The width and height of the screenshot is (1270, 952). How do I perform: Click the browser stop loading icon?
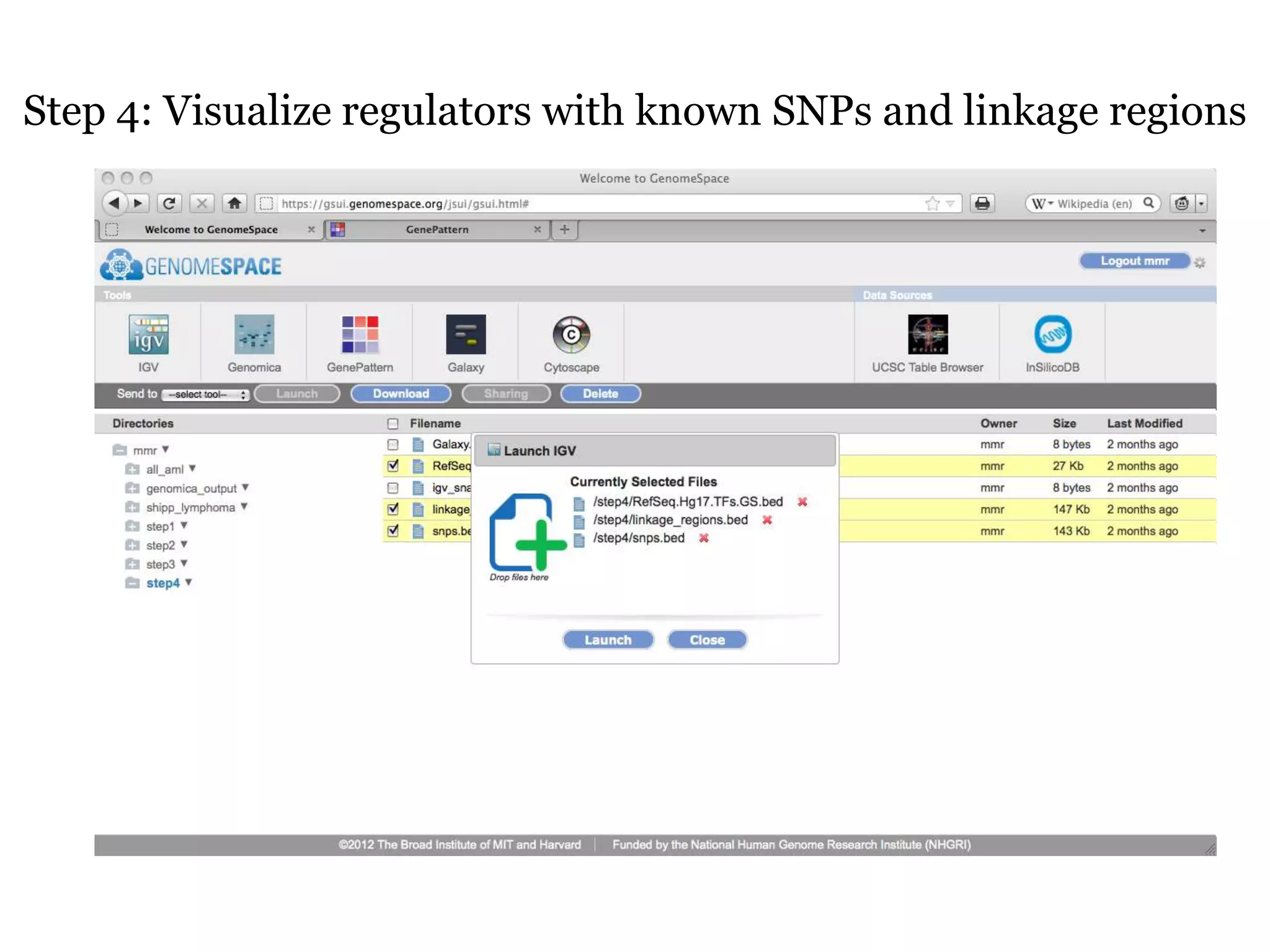click(202, 203)
